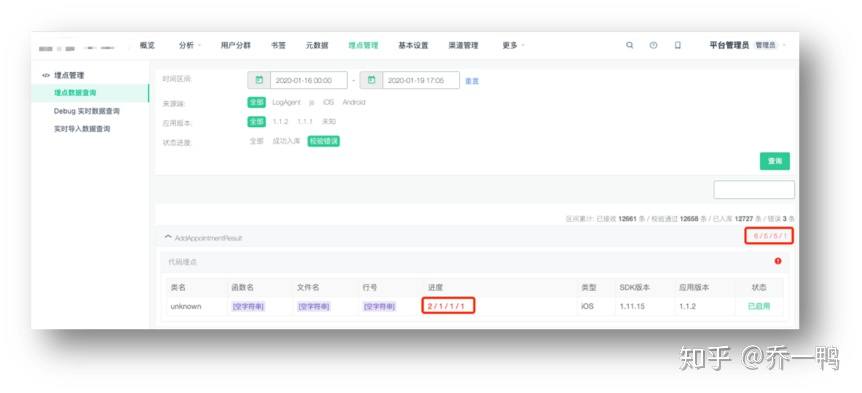
Task: Open 书签 menu item
Action: pos(278,46)
